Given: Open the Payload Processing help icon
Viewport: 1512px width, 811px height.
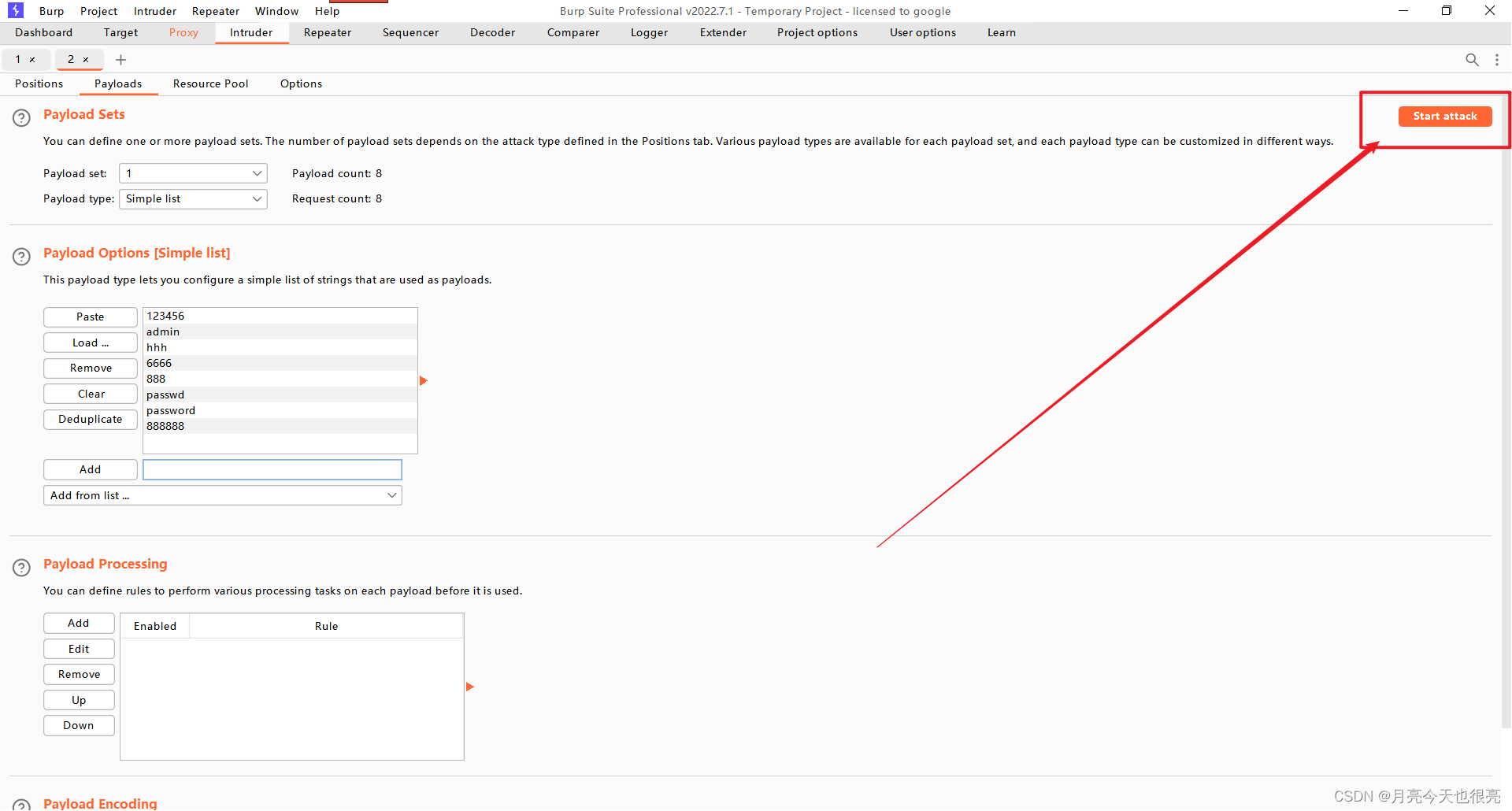Looking at the screenshot, I should click(x=21, y=567).
